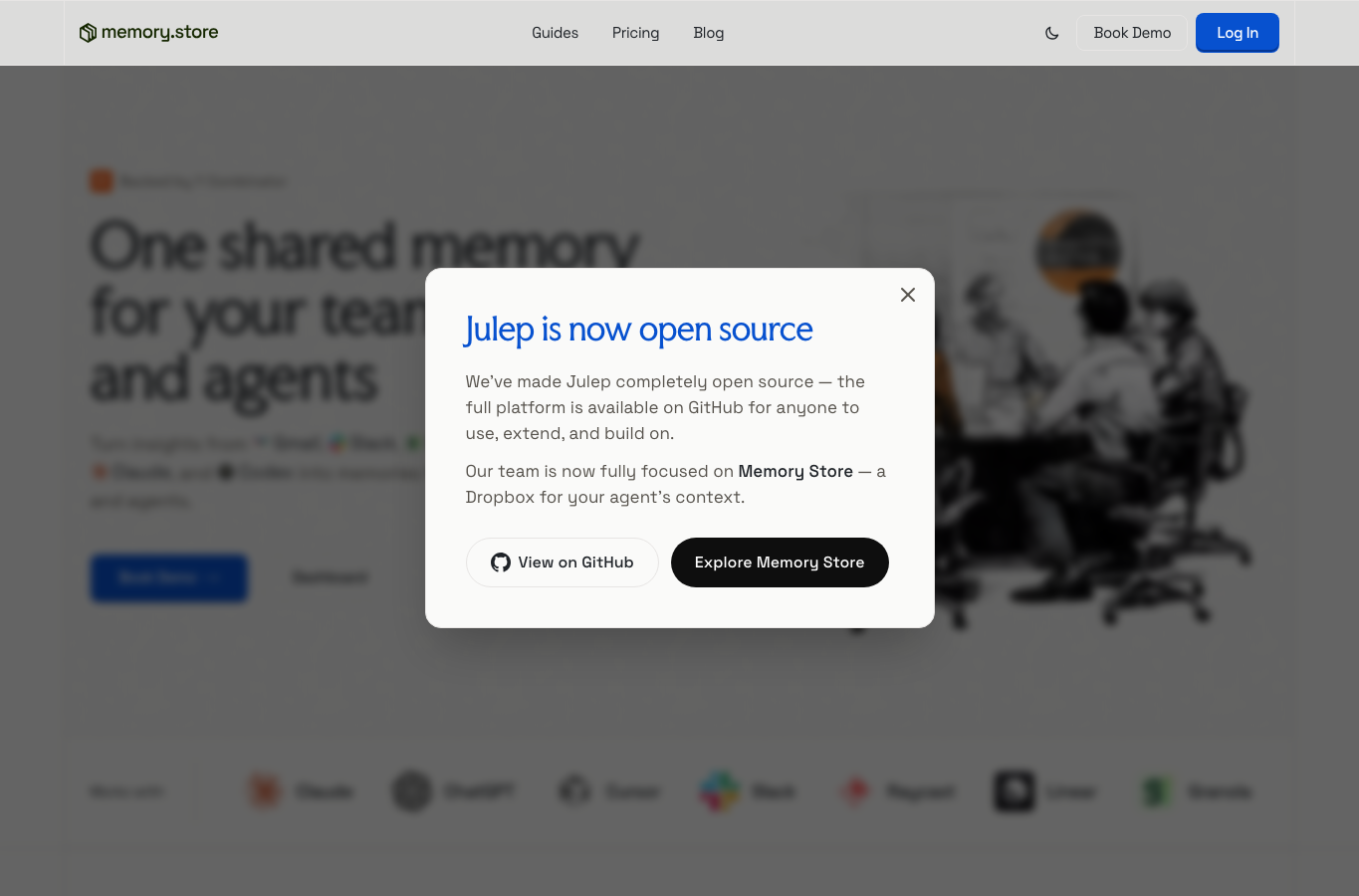Image resolution: width=1359 pixels, height=896 pixels.
Task: Click View on GitHub button
Action: pos(563,562)
